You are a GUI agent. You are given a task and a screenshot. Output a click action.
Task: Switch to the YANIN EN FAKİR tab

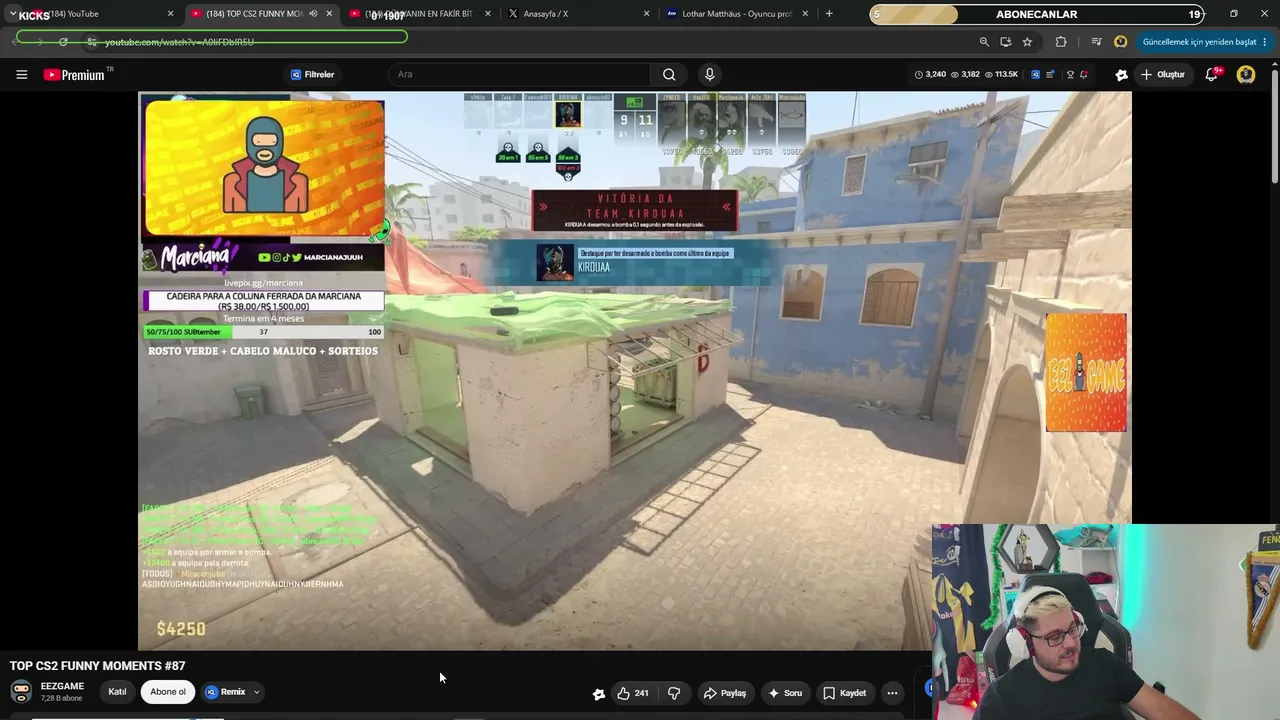point(420,14)
